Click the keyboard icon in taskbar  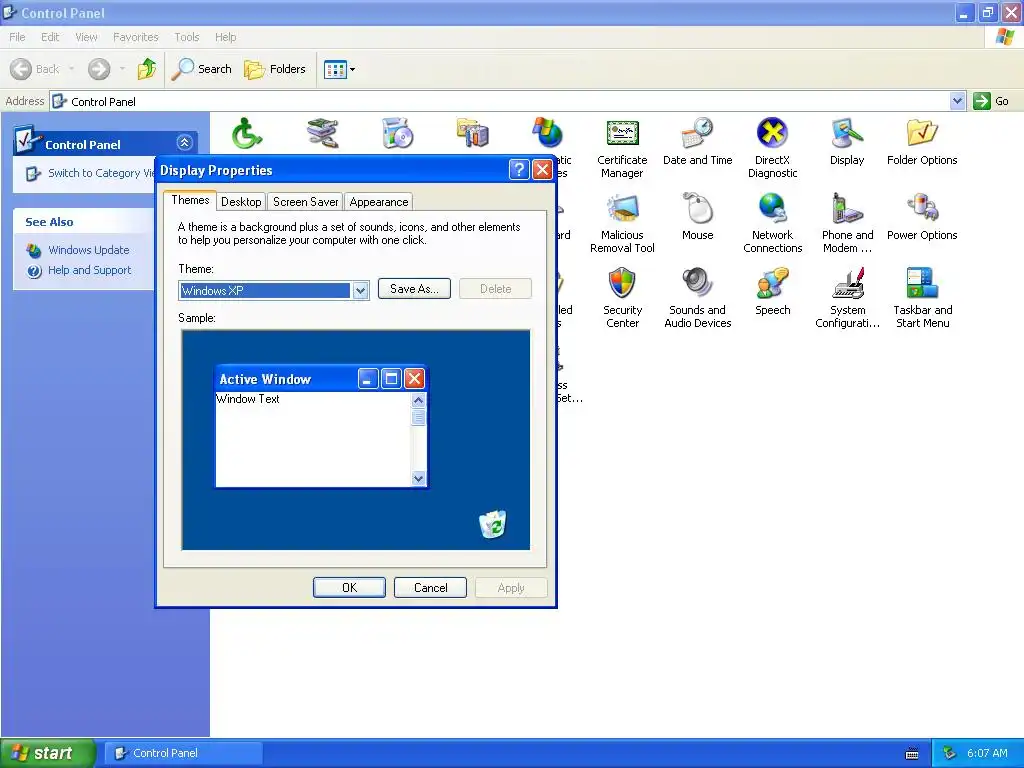[912, 754]
